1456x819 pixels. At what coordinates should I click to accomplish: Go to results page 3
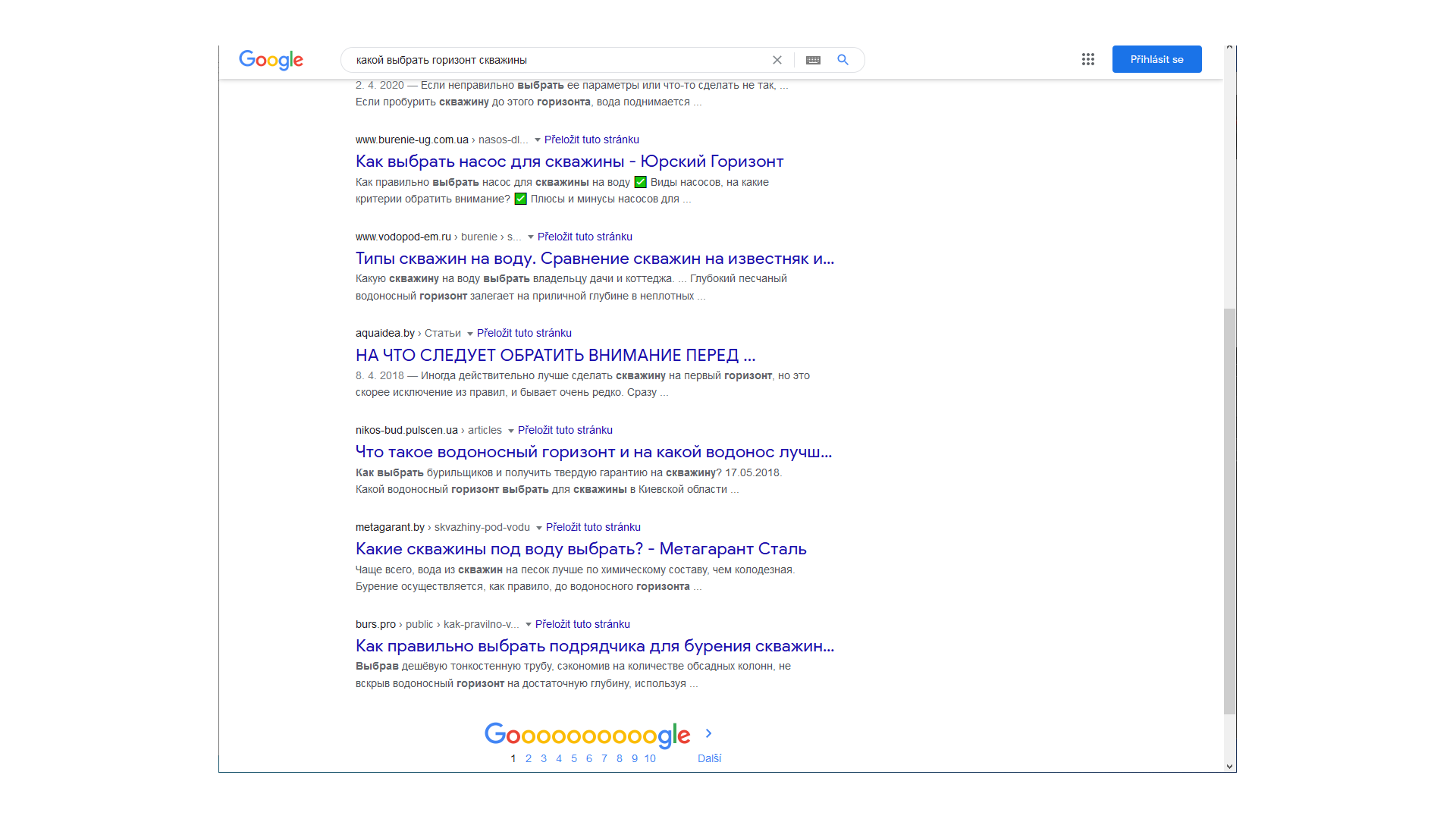click(x=544, y=758)
